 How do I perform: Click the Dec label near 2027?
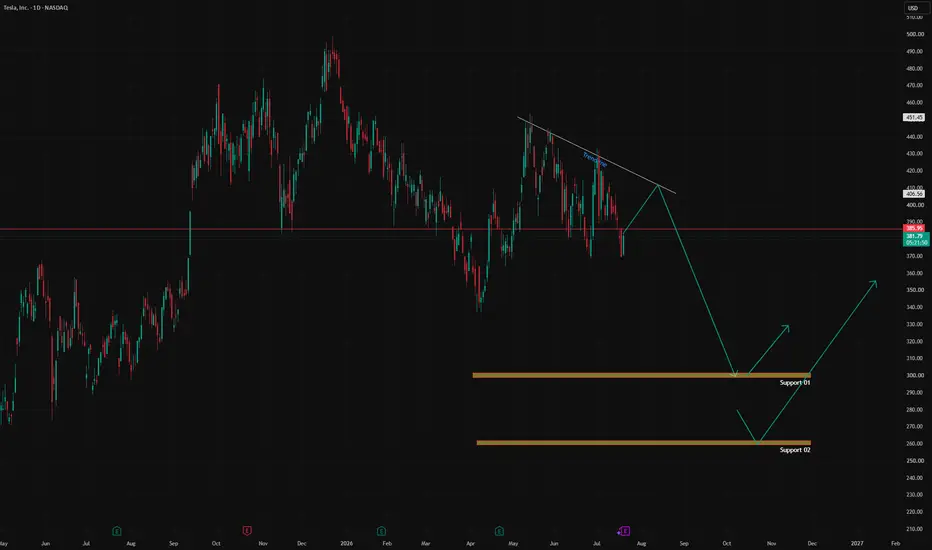point(812,543)
